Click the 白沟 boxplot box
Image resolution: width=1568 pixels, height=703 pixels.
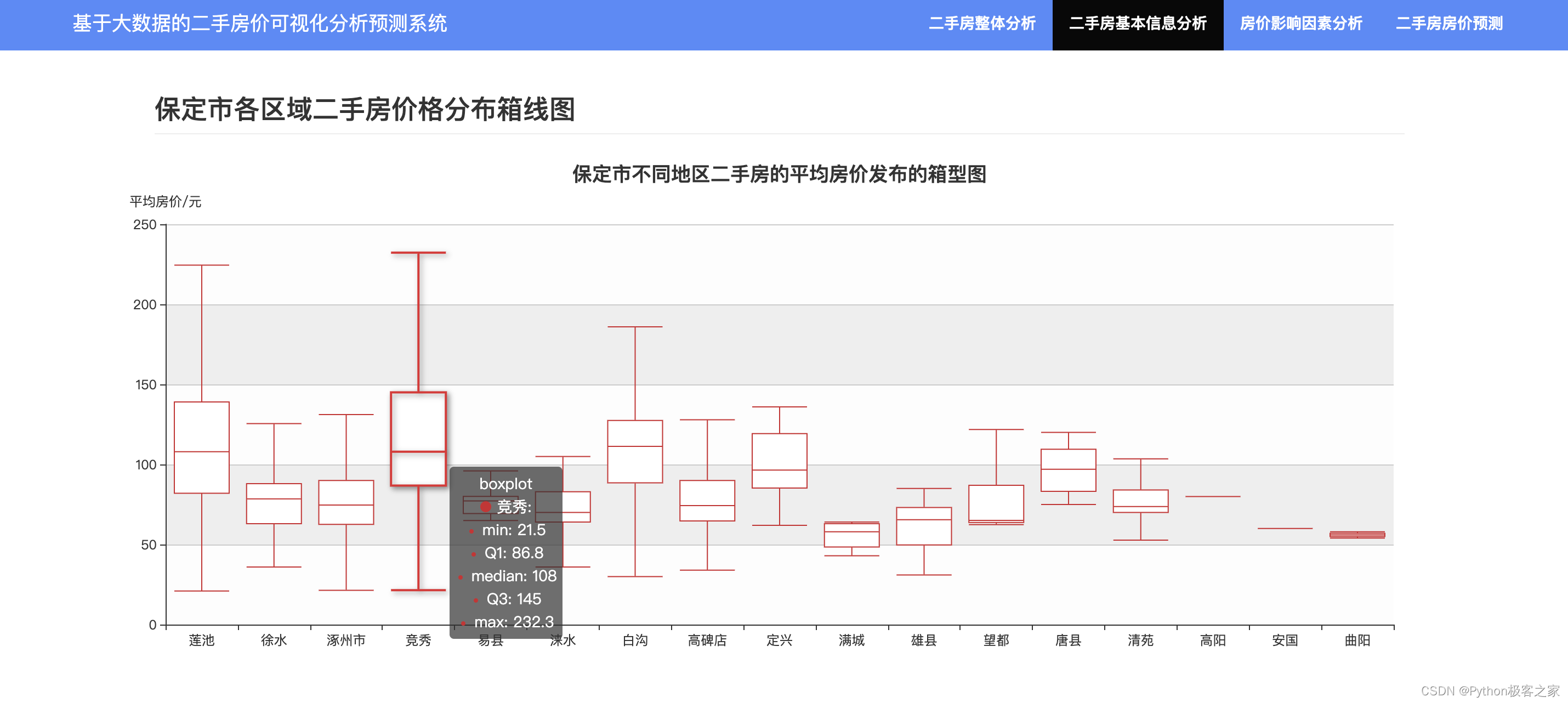(635, 451)
